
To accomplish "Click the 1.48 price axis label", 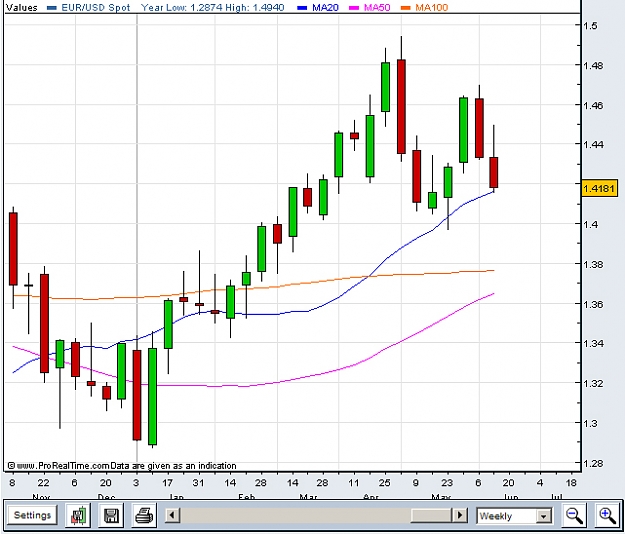I will (x=593, y=65).
